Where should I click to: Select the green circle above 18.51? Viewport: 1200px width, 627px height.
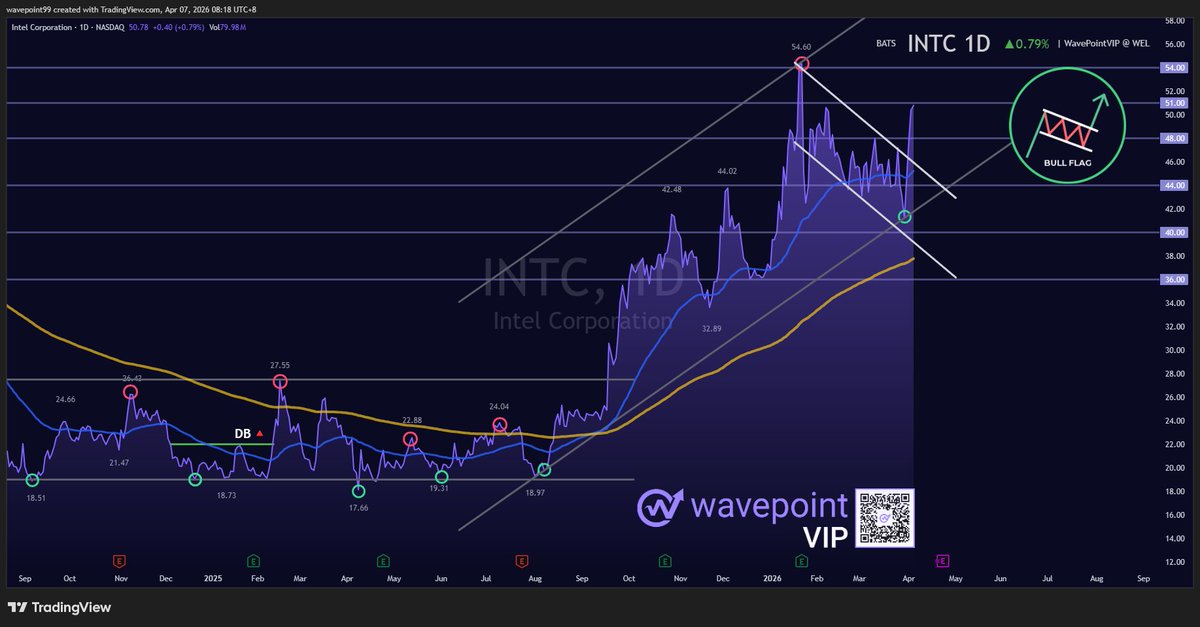tap(32, 480)
